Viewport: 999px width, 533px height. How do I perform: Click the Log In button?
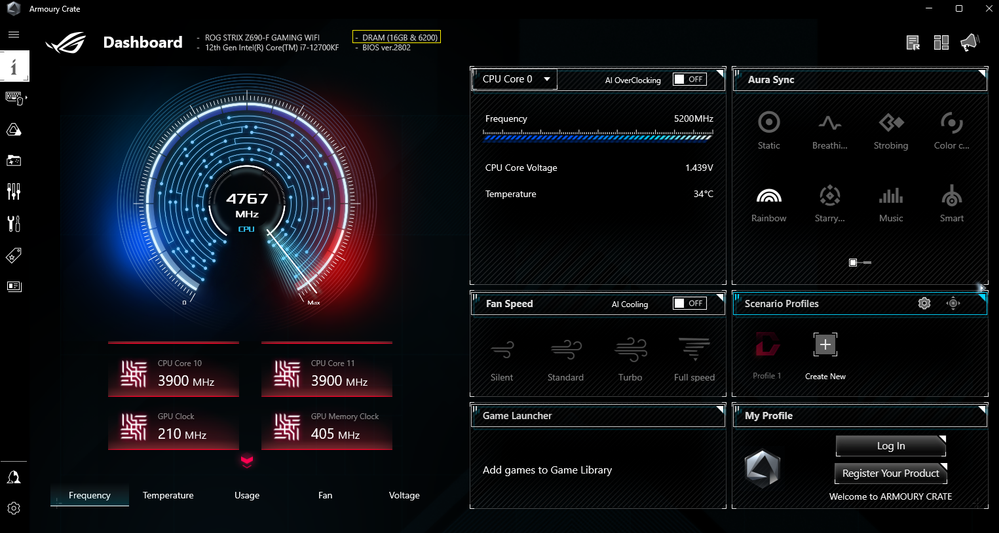pyautogui.click(x=891, y=446)
